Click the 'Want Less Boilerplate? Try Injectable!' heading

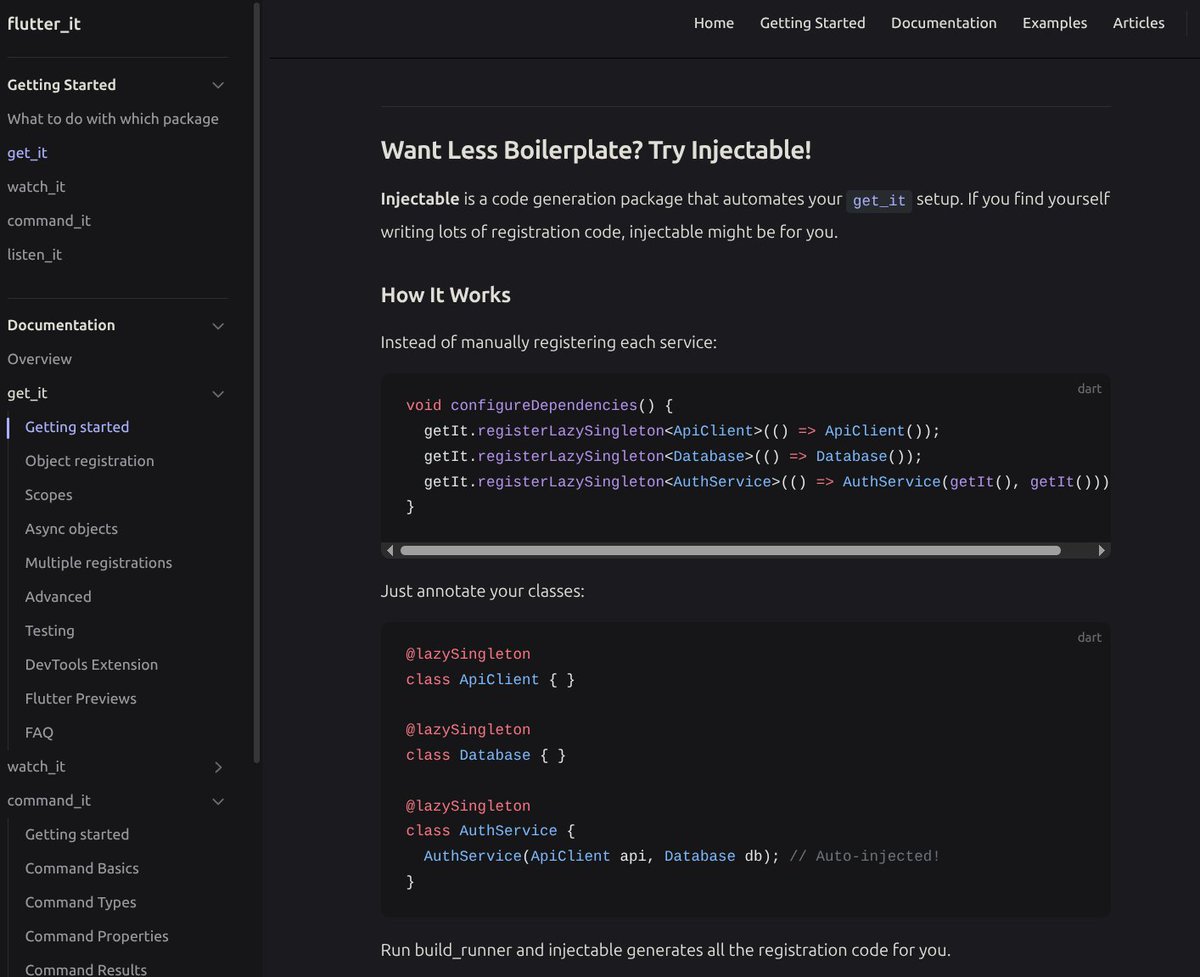pos(596,151)
